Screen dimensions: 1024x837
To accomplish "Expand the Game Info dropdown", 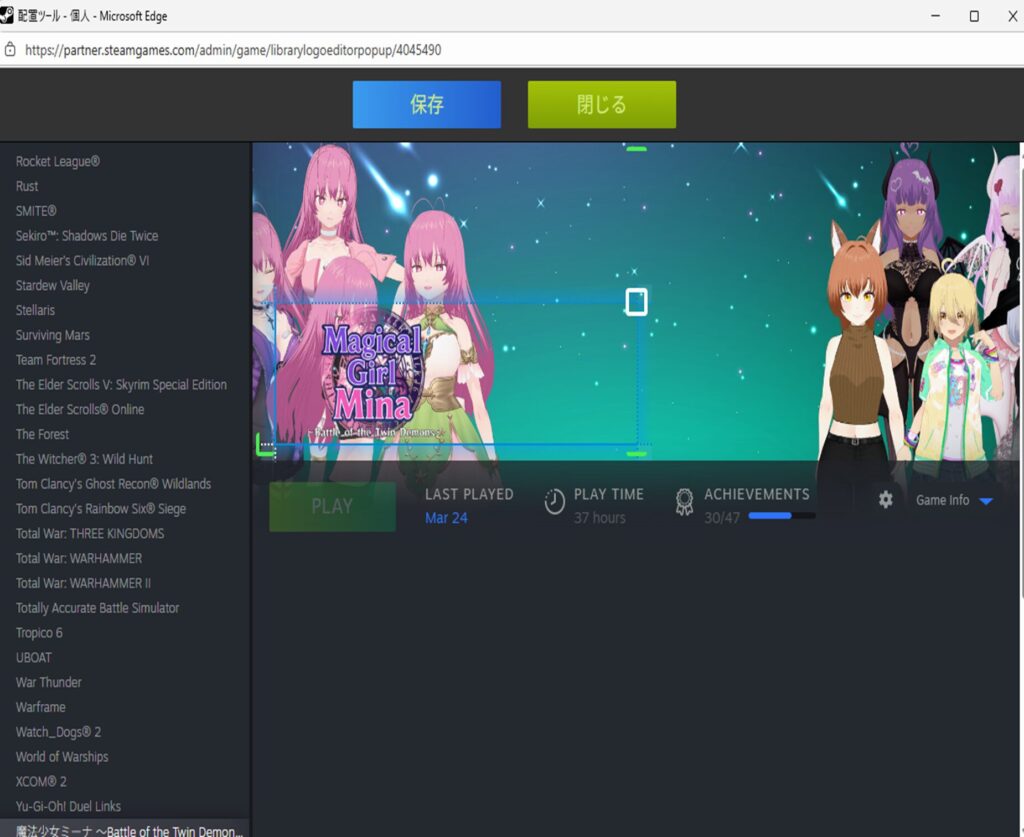I will 985,501.
